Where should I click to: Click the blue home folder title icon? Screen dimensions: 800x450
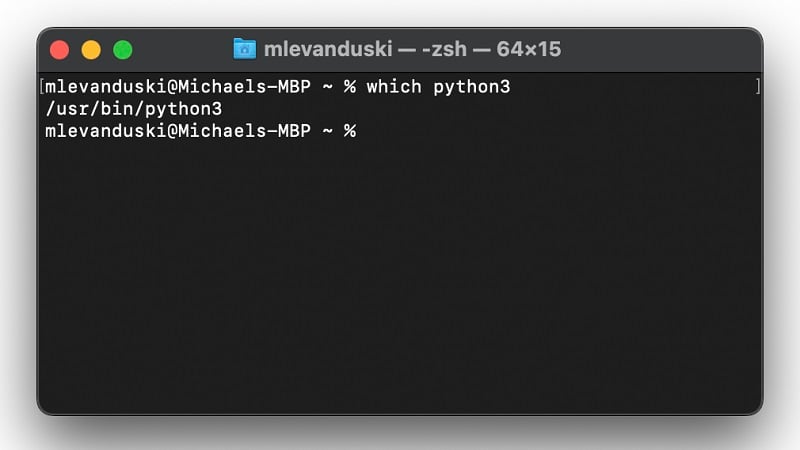244,48
